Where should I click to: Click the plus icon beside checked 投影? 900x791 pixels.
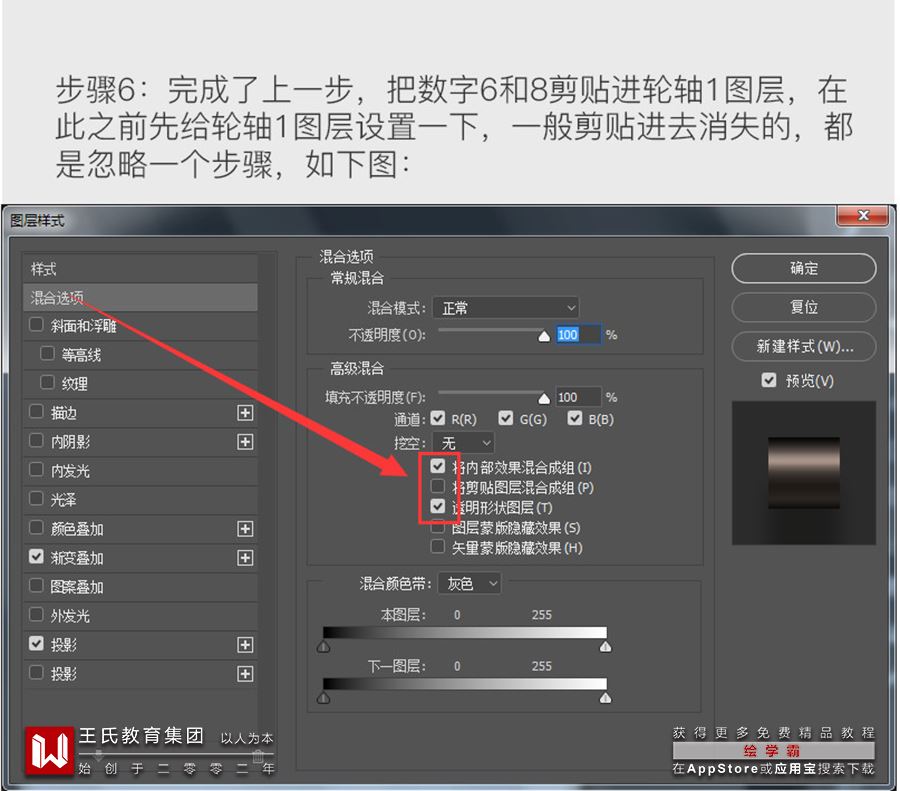(x=245, y=645)
